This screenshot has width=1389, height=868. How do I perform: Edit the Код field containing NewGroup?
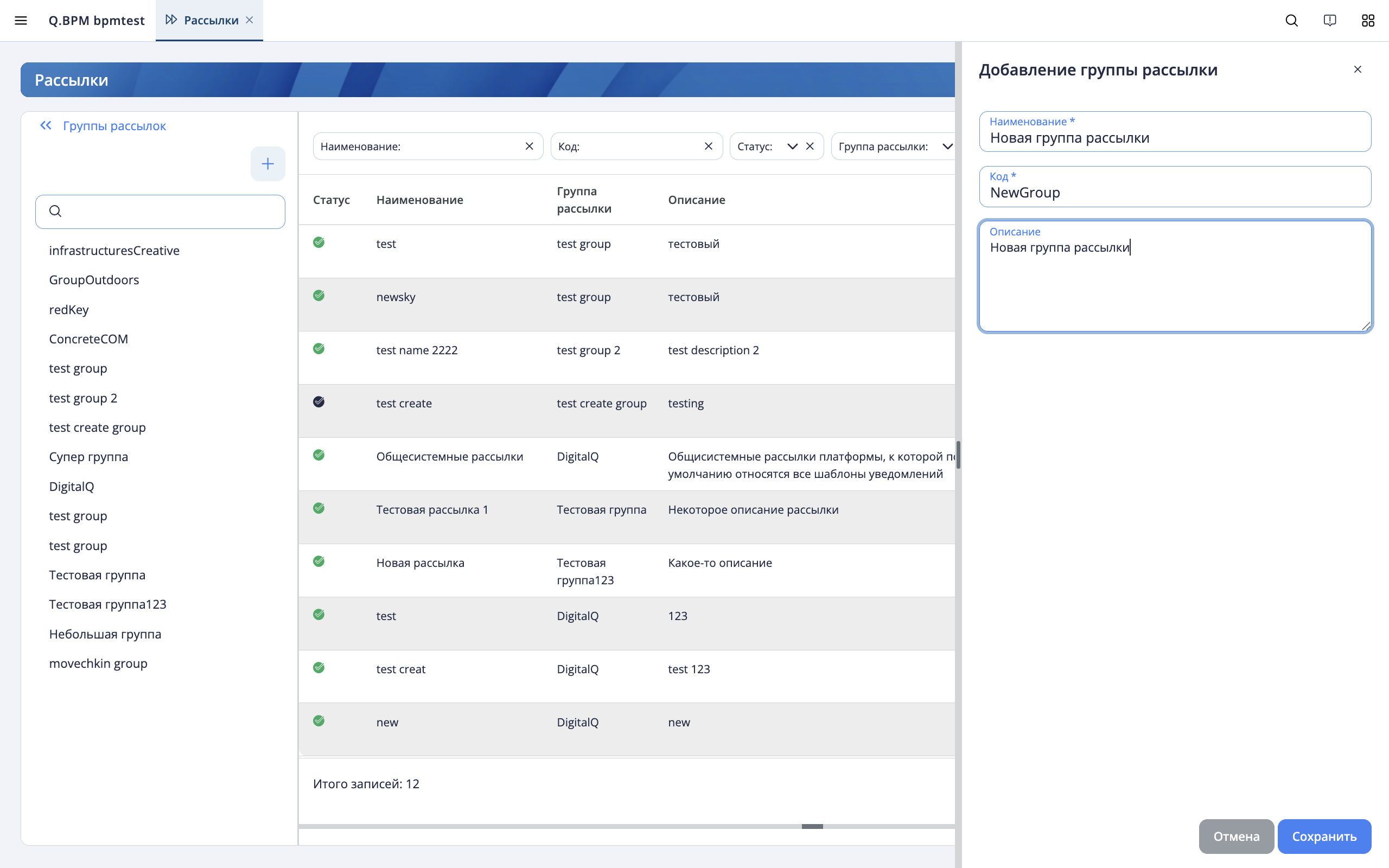[x=1175, y=187]
